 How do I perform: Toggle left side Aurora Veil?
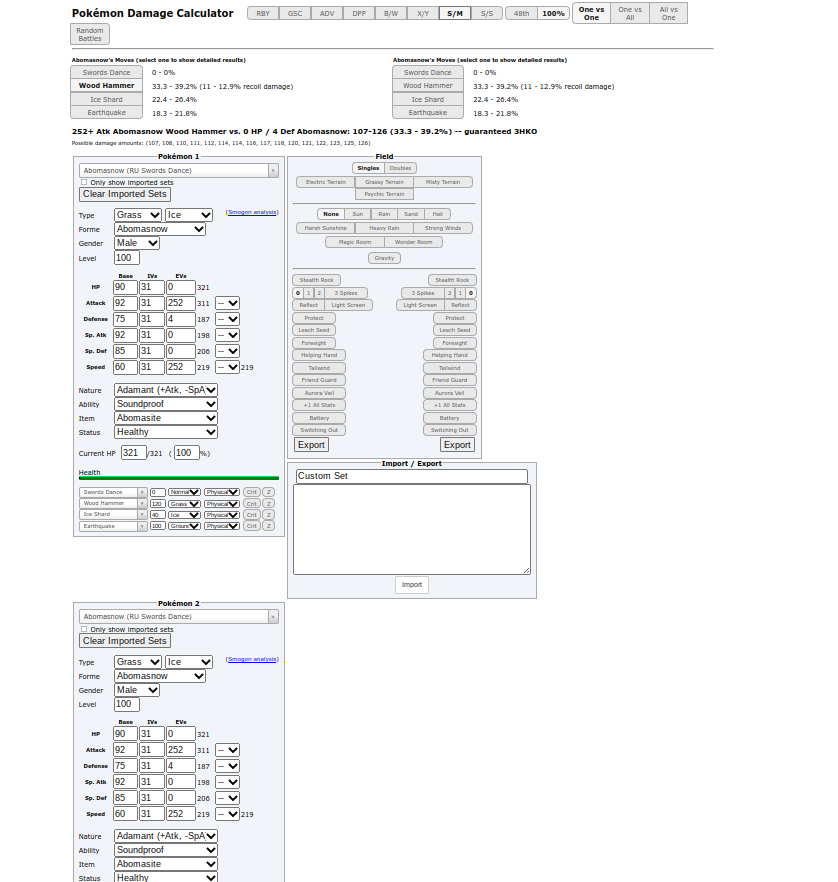coord(319,393)
